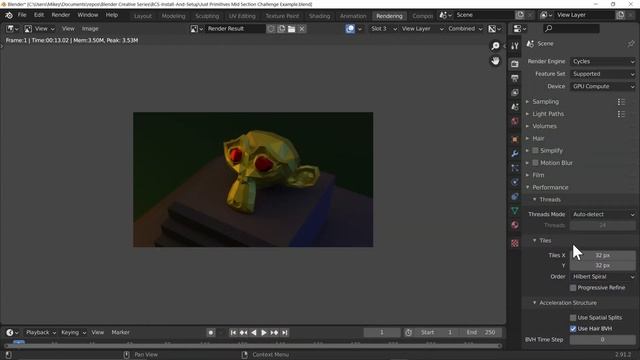Viewport: 640px width, 360px height.
Task: Open the Physics properties tab
Action: click(x=515, y=182)
